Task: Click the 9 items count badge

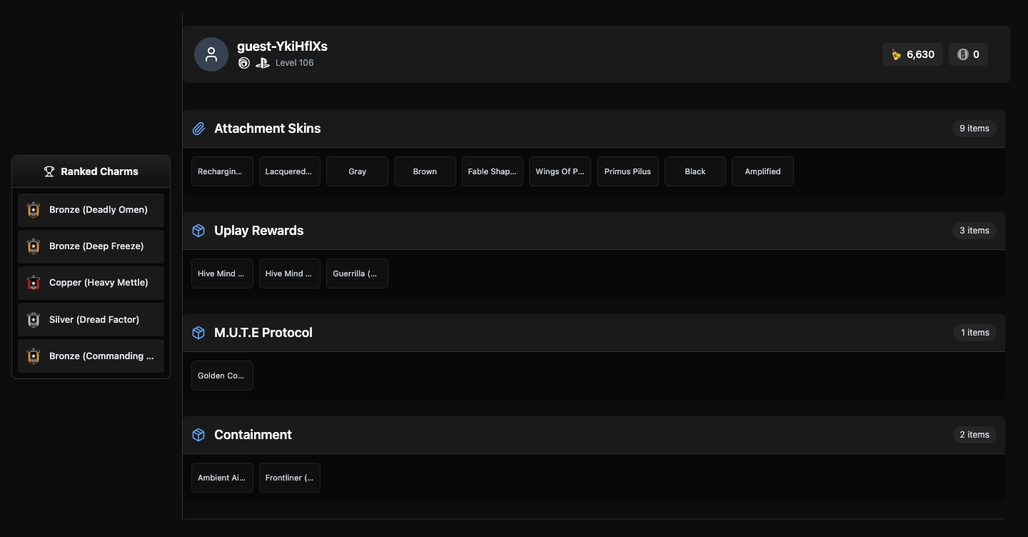Action: click(x=974, y=129)
